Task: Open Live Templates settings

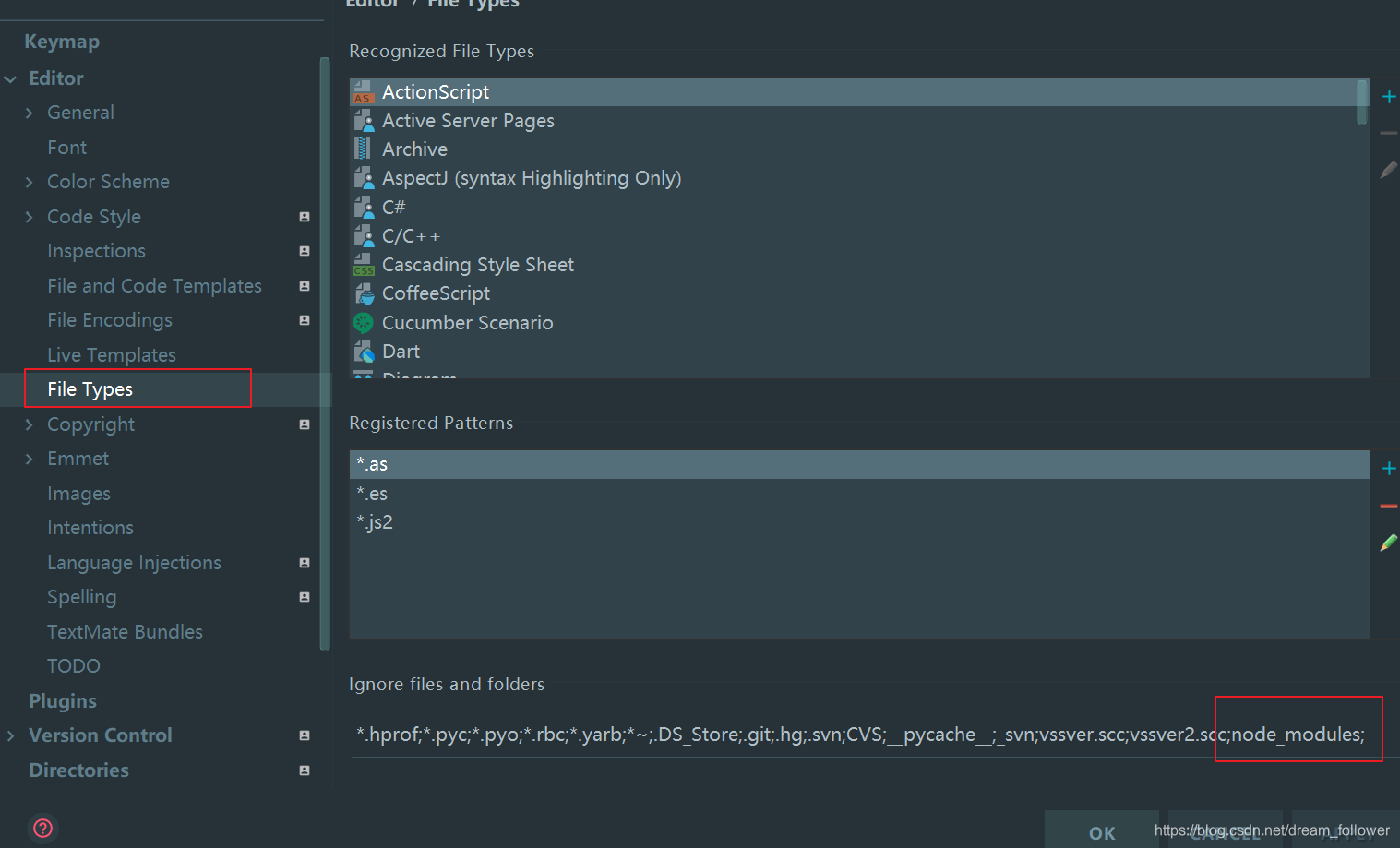Action: pos(111,355)
